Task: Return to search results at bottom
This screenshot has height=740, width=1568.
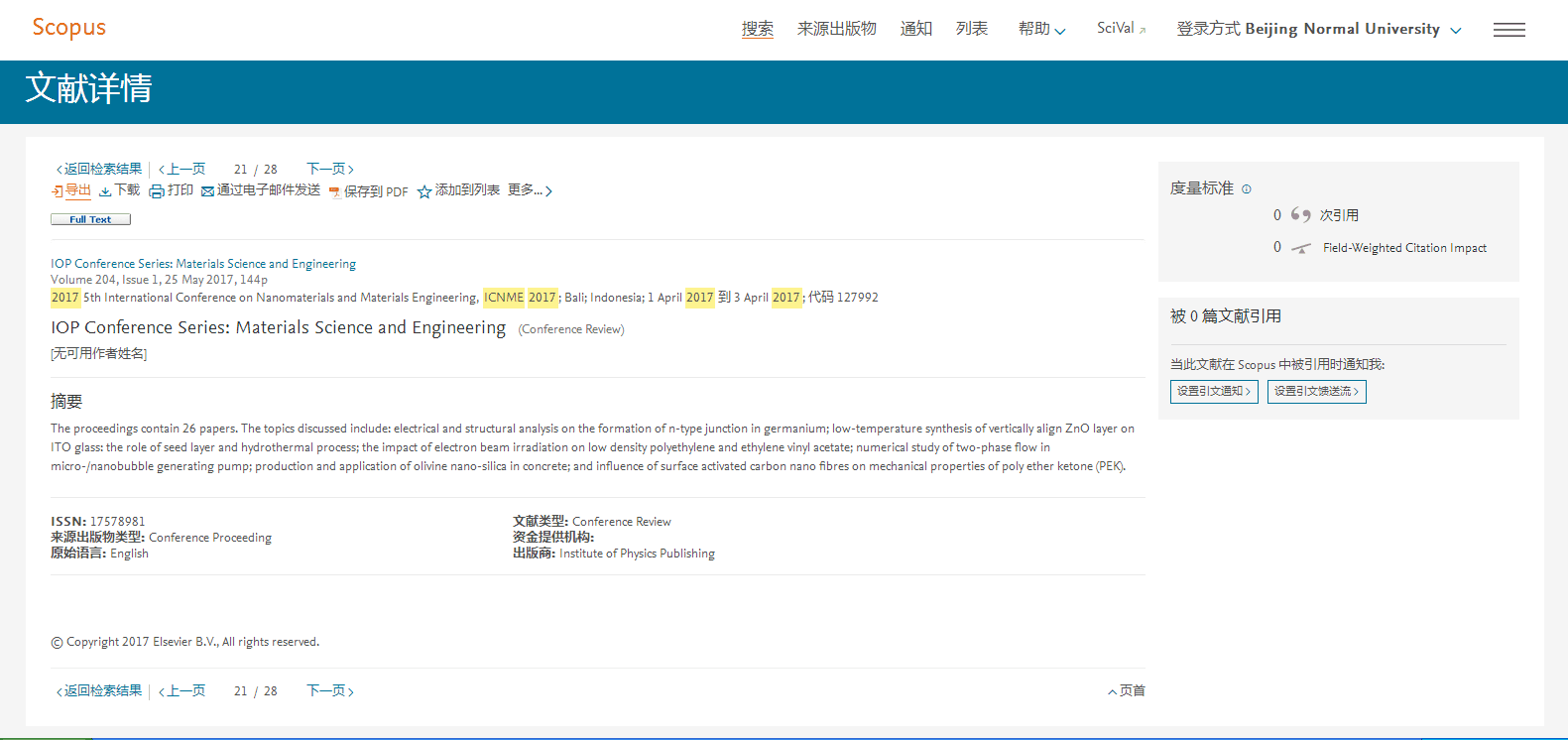Action: (x=99, y=690)
